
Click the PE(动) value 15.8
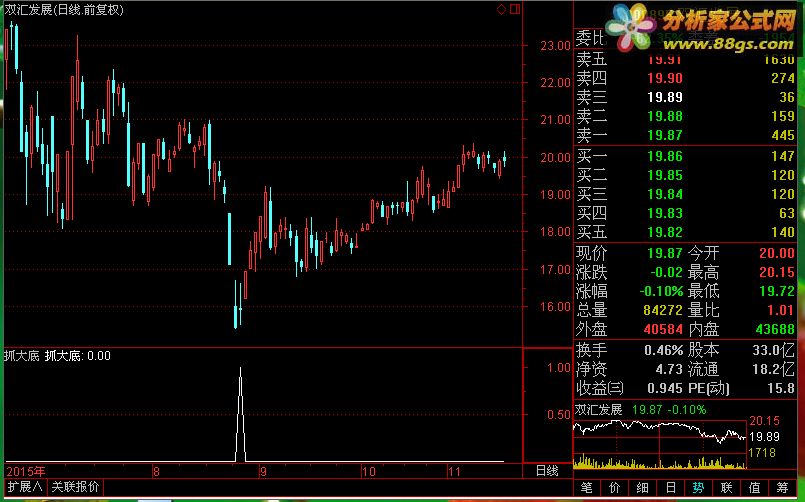[x=781, y=388]
